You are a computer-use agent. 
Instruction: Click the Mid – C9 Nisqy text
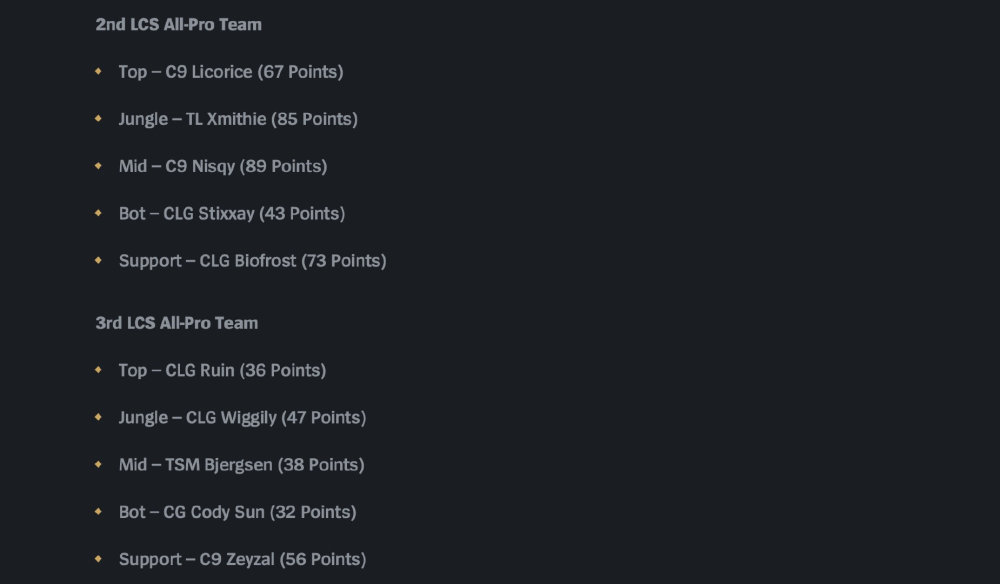click(x=222, y=166)
